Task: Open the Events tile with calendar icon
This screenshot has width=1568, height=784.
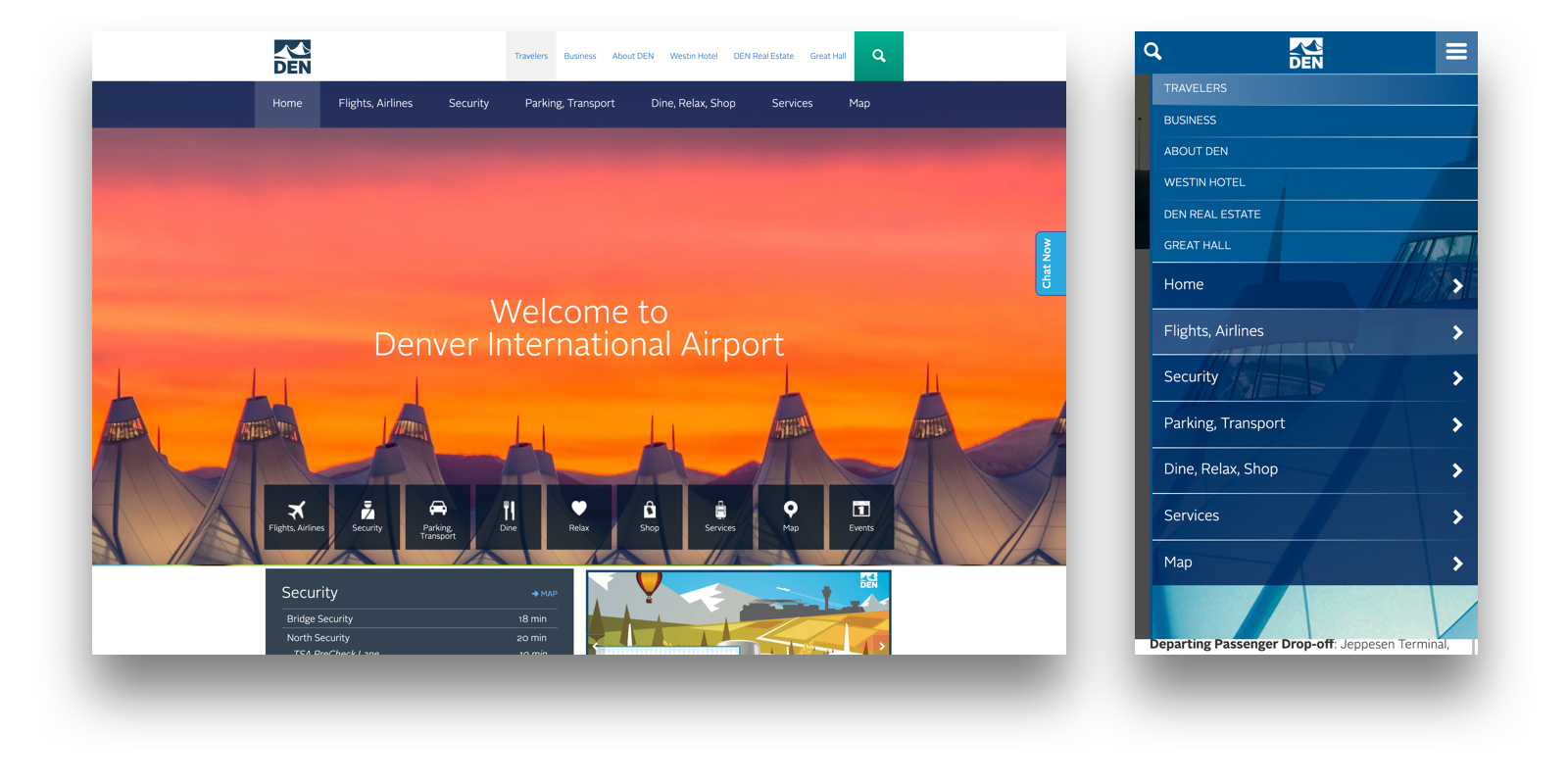Action: [861, 516]
